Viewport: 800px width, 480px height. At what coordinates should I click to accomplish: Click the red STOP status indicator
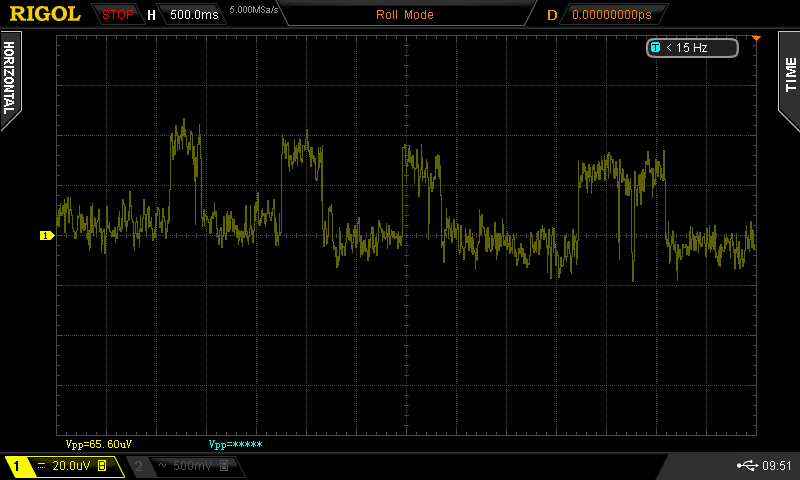(117, 15)
